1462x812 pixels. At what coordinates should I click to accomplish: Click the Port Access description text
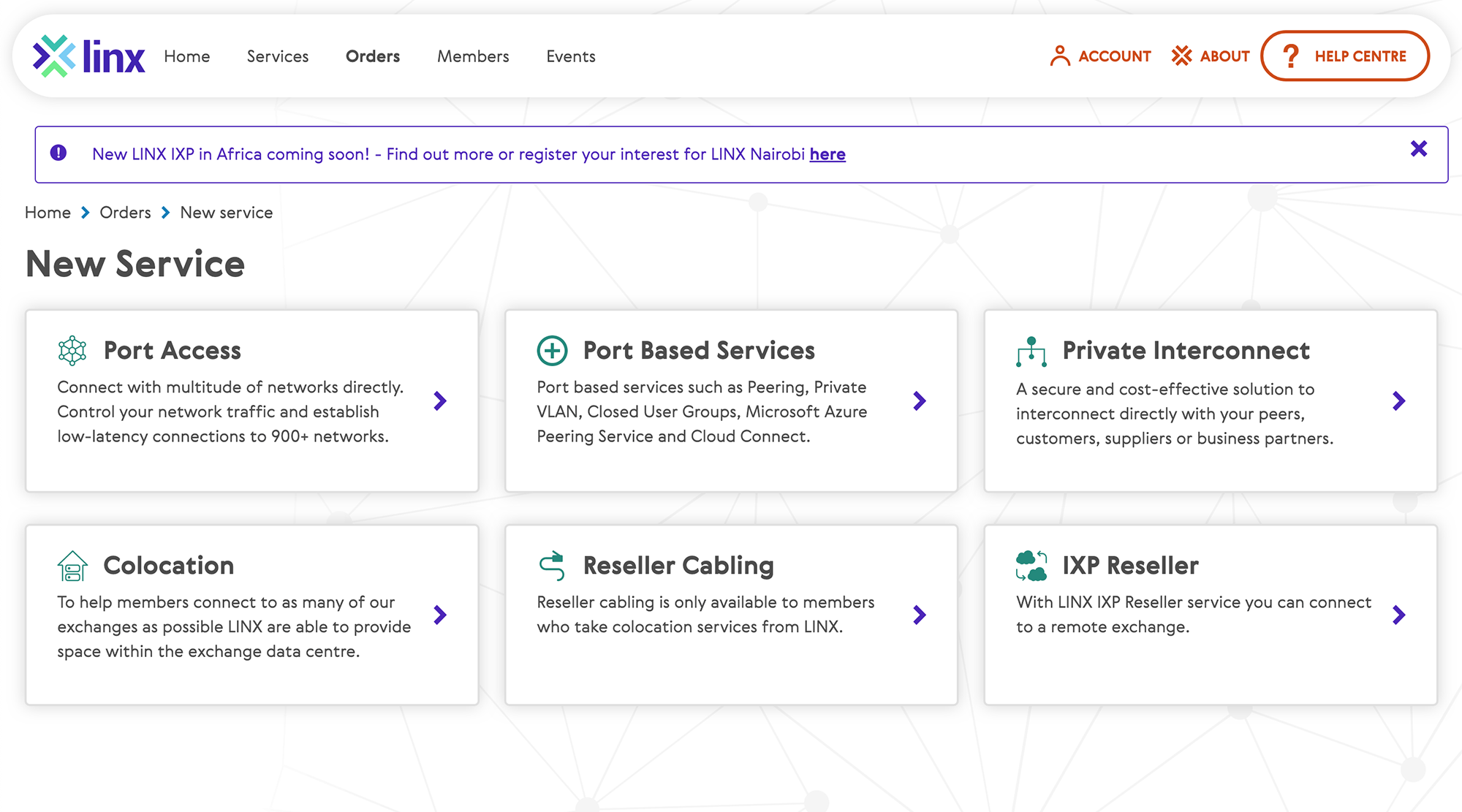click(230, 411)
